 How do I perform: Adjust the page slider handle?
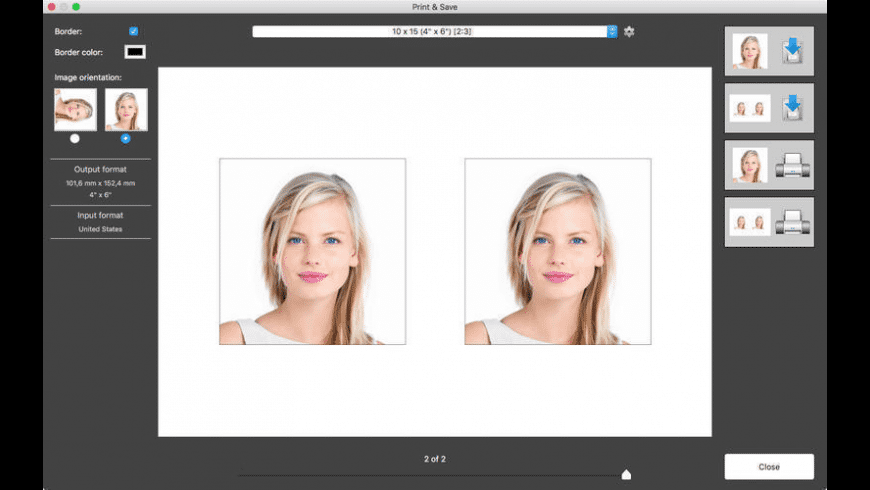(626, 474)
